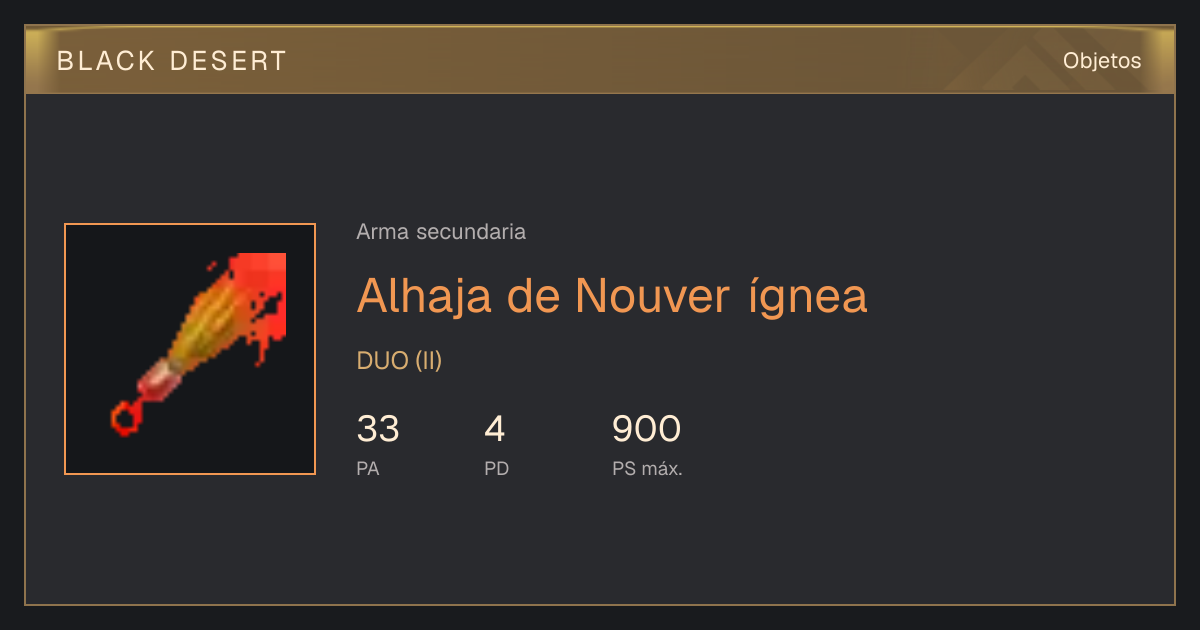Screen dimensions: 1200x630
Task: Click the PS máx. stat label
Action: click(x=647, y=468)
